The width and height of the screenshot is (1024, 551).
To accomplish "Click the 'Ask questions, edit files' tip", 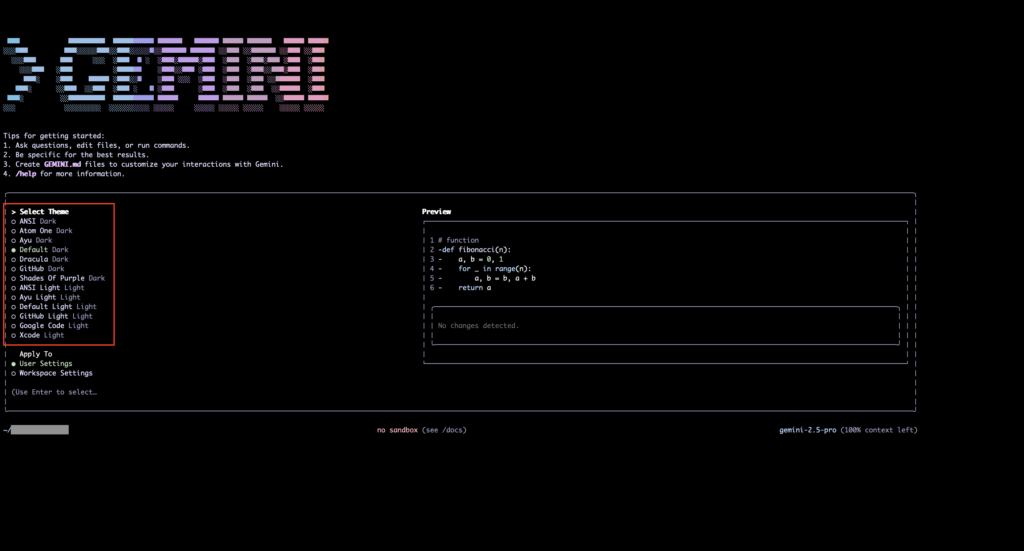I will point(103,146).
